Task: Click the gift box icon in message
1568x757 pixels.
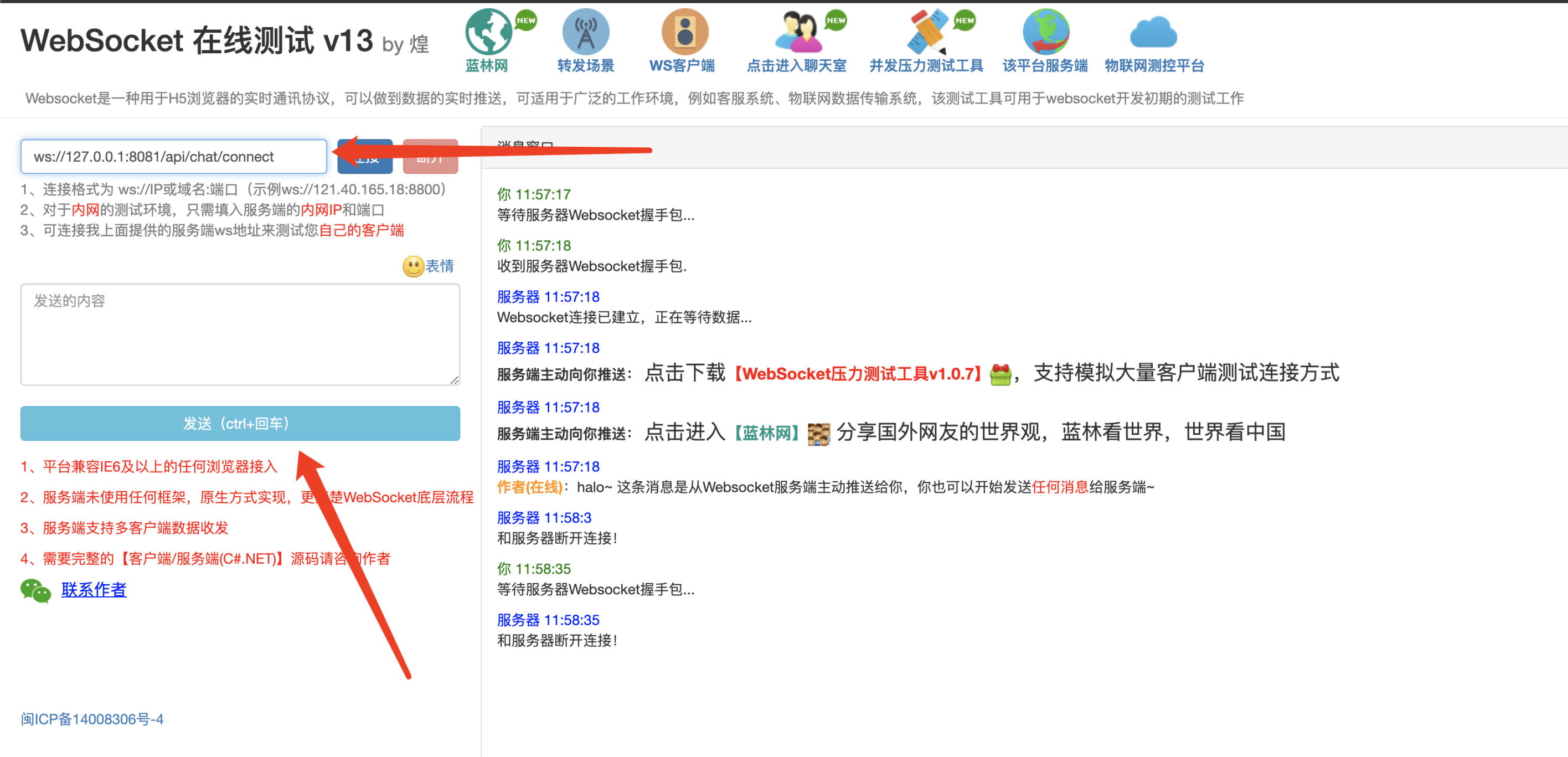Action: pos(1000,374)
